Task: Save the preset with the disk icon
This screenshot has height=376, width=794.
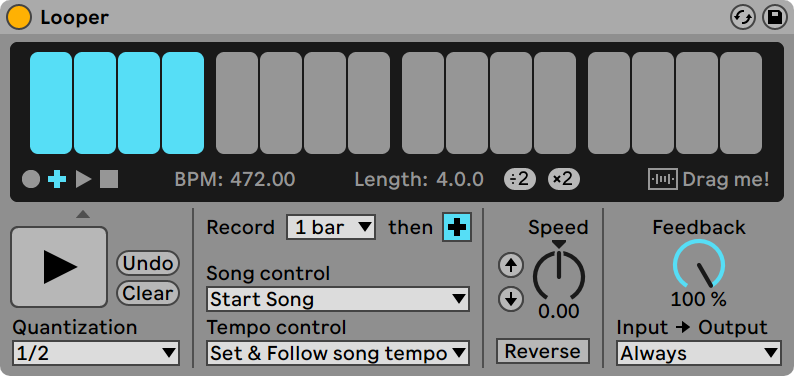Action: click(774, 18)
